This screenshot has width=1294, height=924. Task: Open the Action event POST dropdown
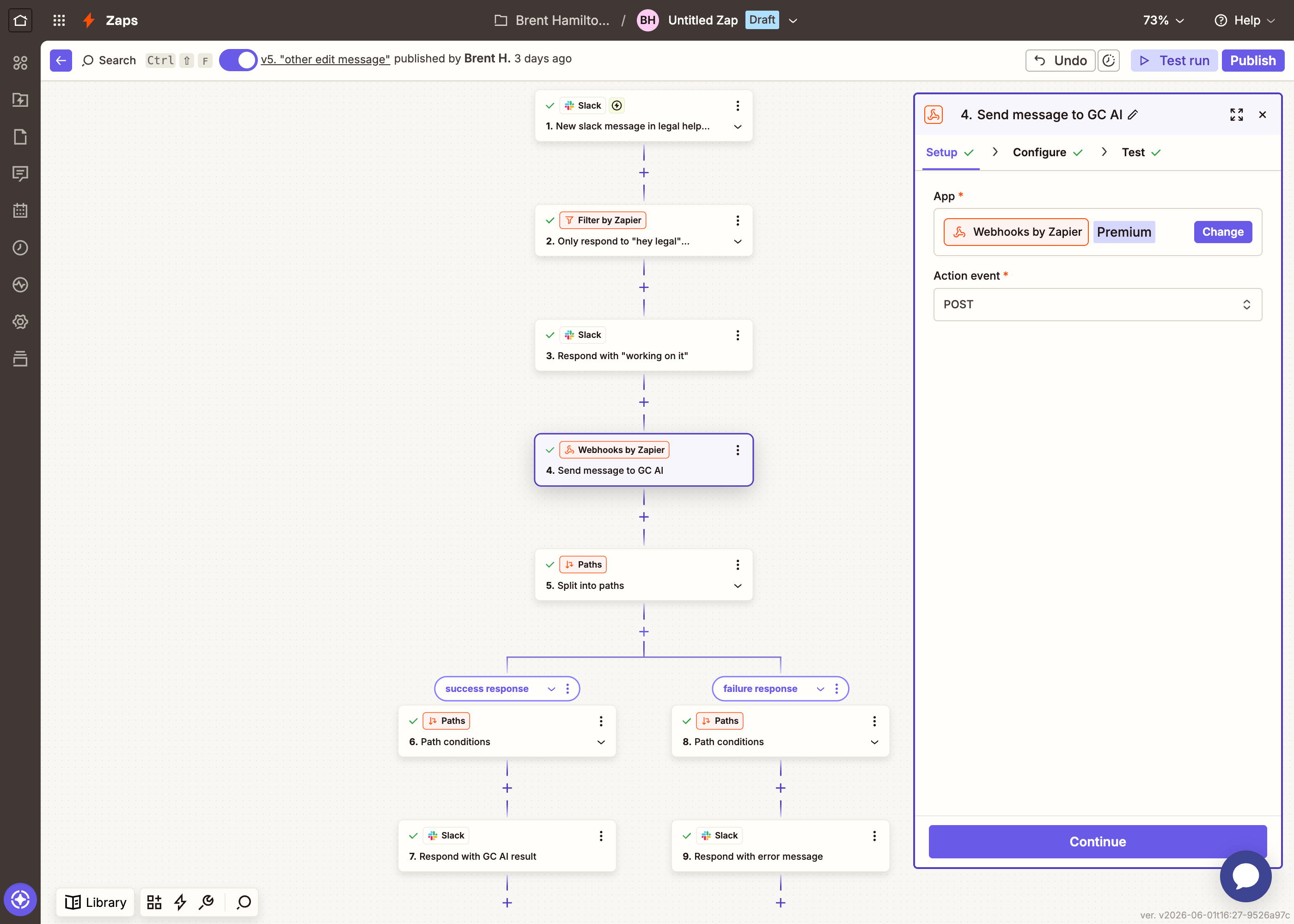pyautogui.click(x=1098, y=305)
